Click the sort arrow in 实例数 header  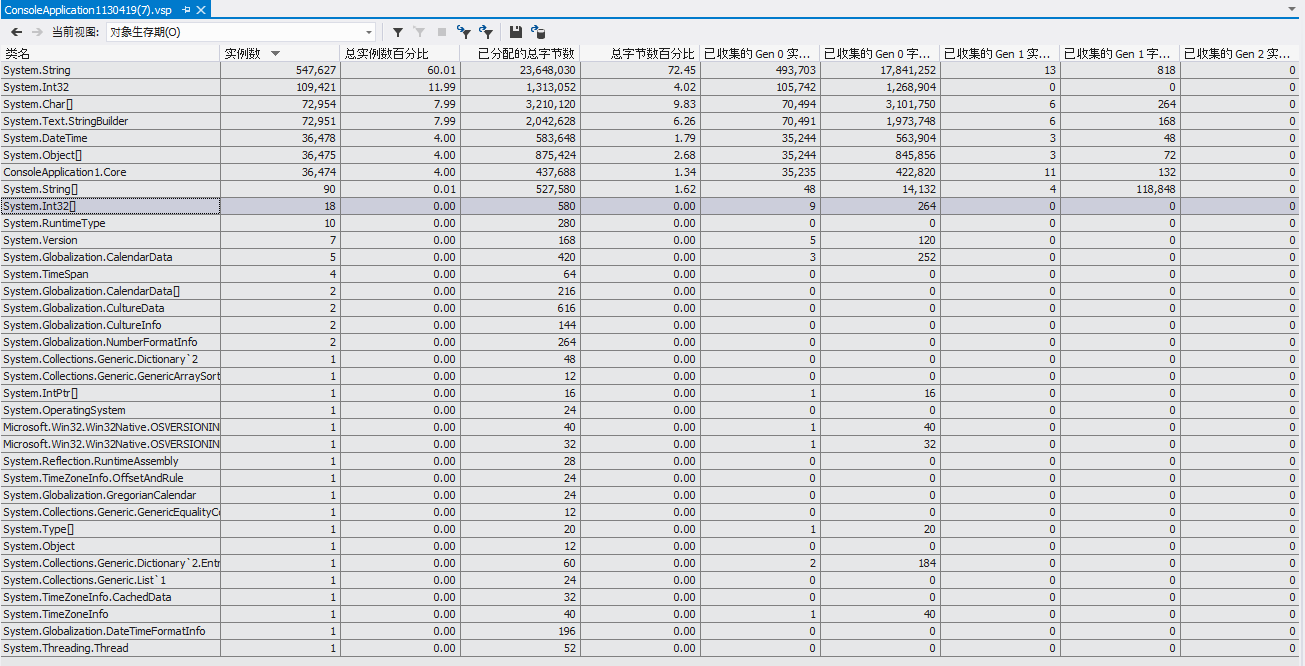(276, 53)
